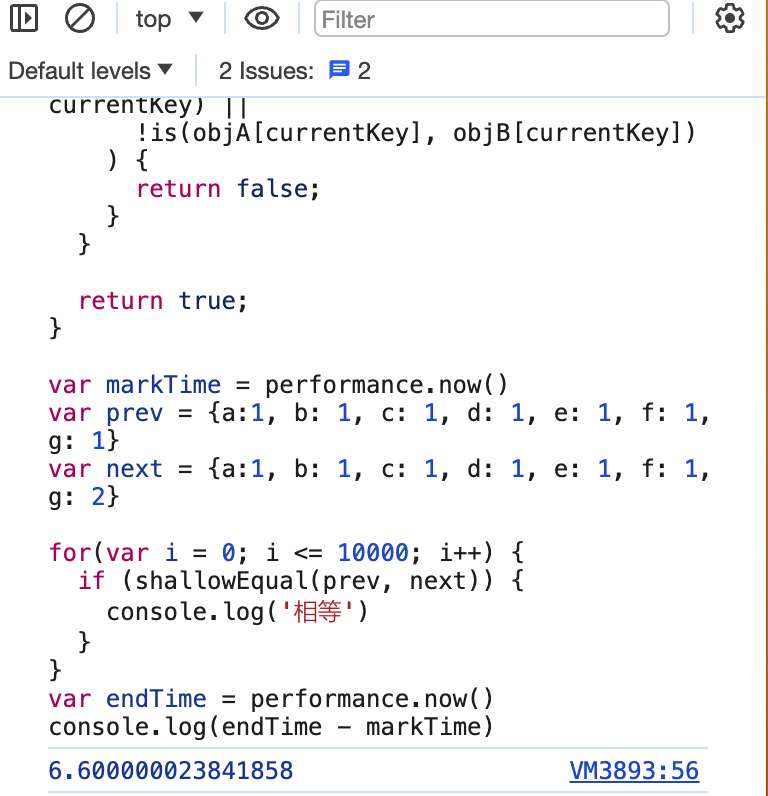Create a live expression via eye icon
The image size is (768, 796).
[261, 19]
